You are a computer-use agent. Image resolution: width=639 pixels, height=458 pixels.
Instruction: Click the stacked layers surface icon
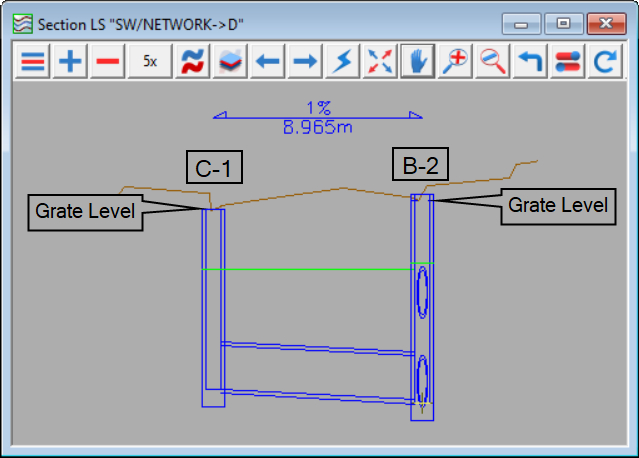[x=230, y=61]
